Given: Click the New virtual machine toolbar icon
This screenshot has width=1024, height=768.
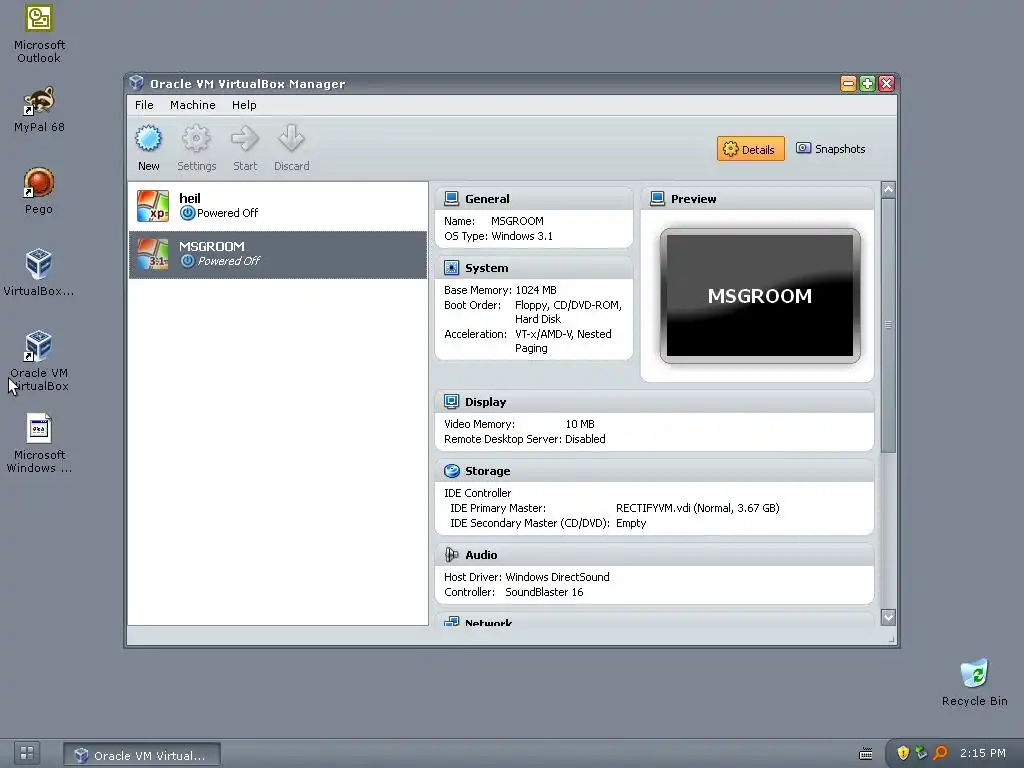Looking at the screenshot, I should tap(148, 138).
